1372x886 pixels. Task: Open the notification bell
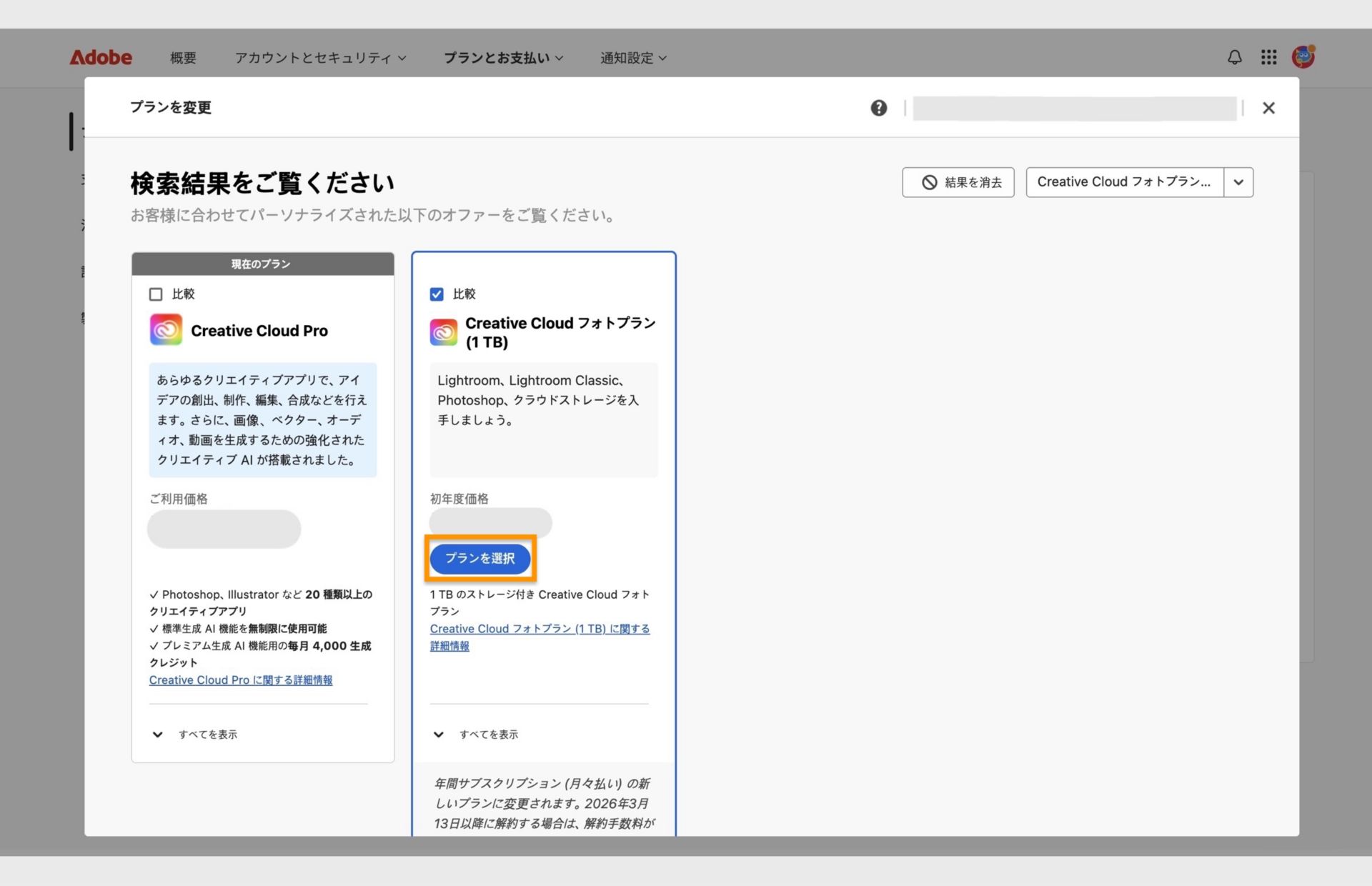(1234, 57)
